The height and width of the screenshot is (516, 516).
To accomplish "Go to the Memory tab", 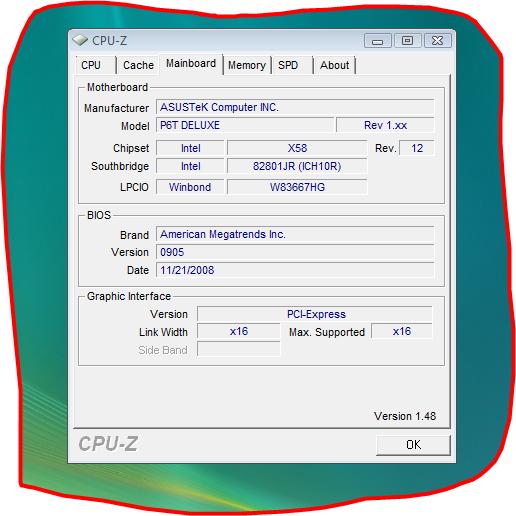I will pyautogui.click(x=247, y=65).
